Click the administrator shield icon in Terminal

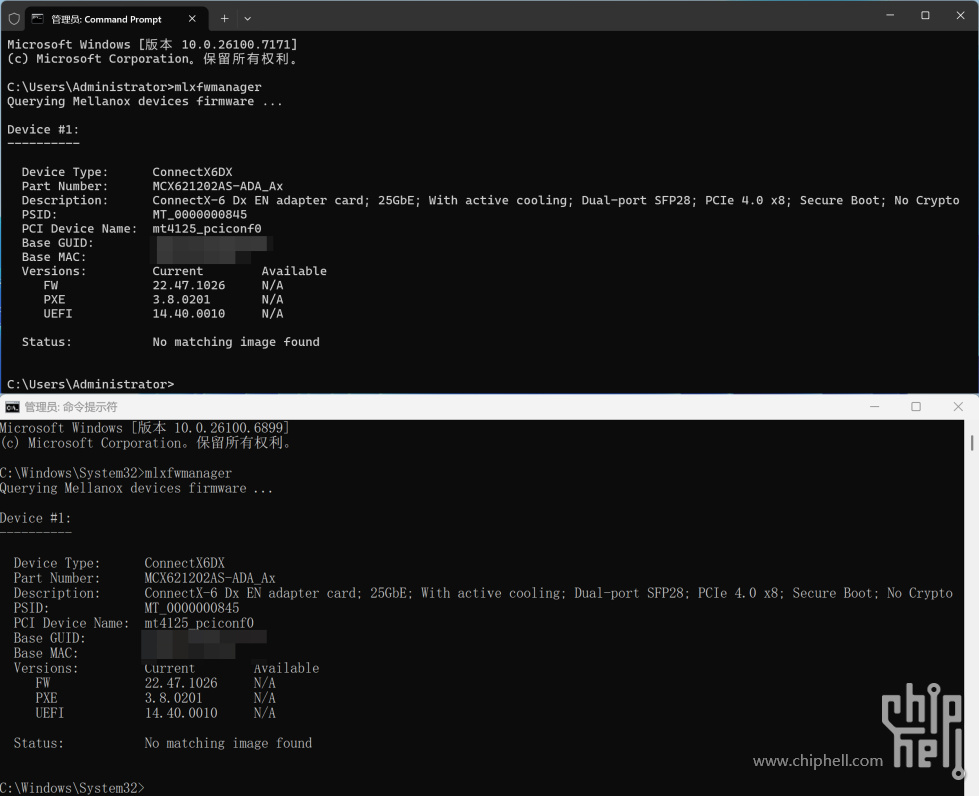(x=14, y=18)
